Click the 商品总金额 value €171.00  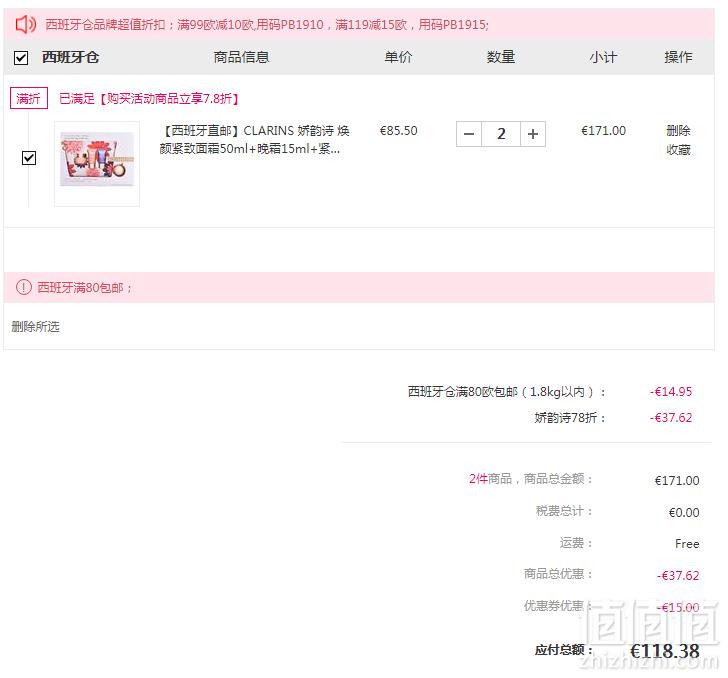click(x=677, y=481)
